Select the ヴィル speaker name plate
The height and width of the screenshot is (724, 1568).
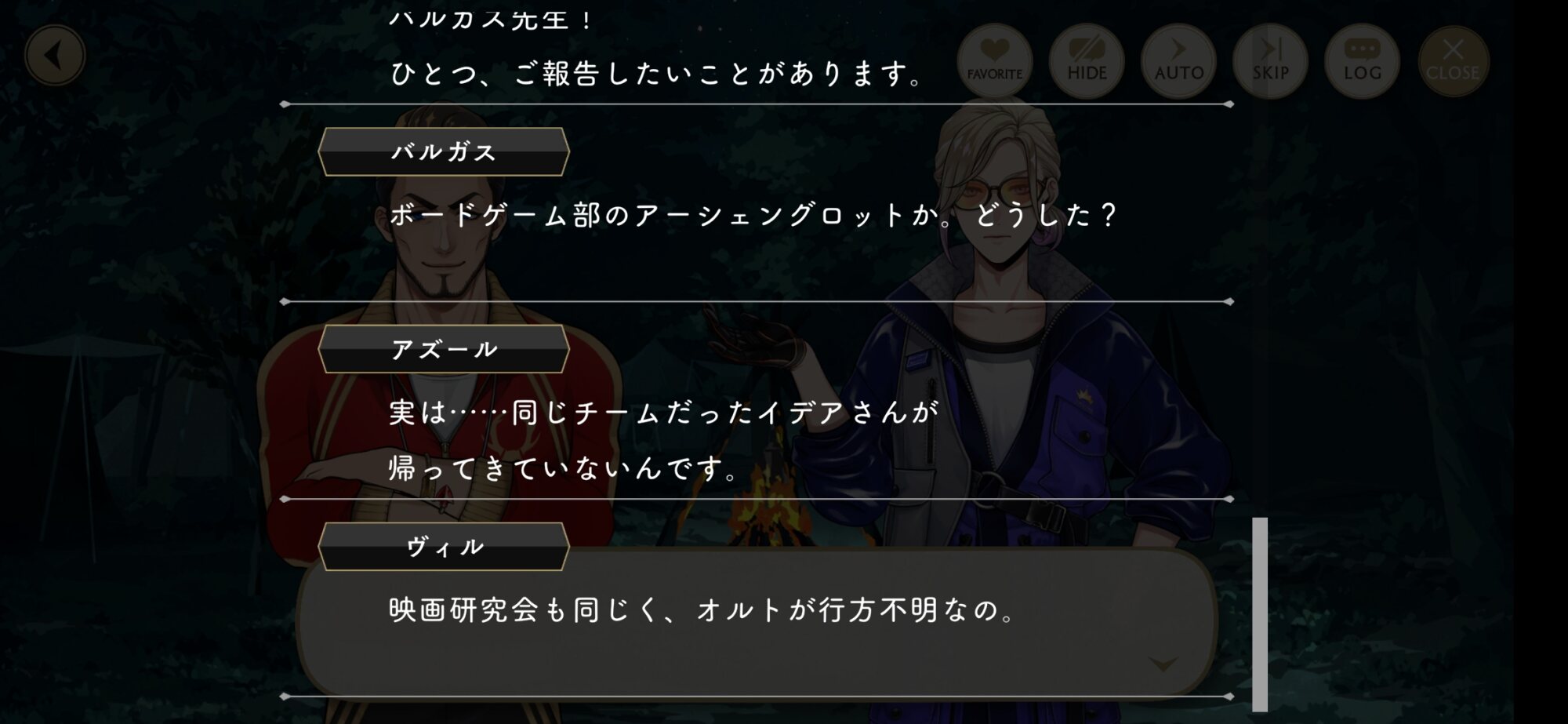click(x=444, y=547)
